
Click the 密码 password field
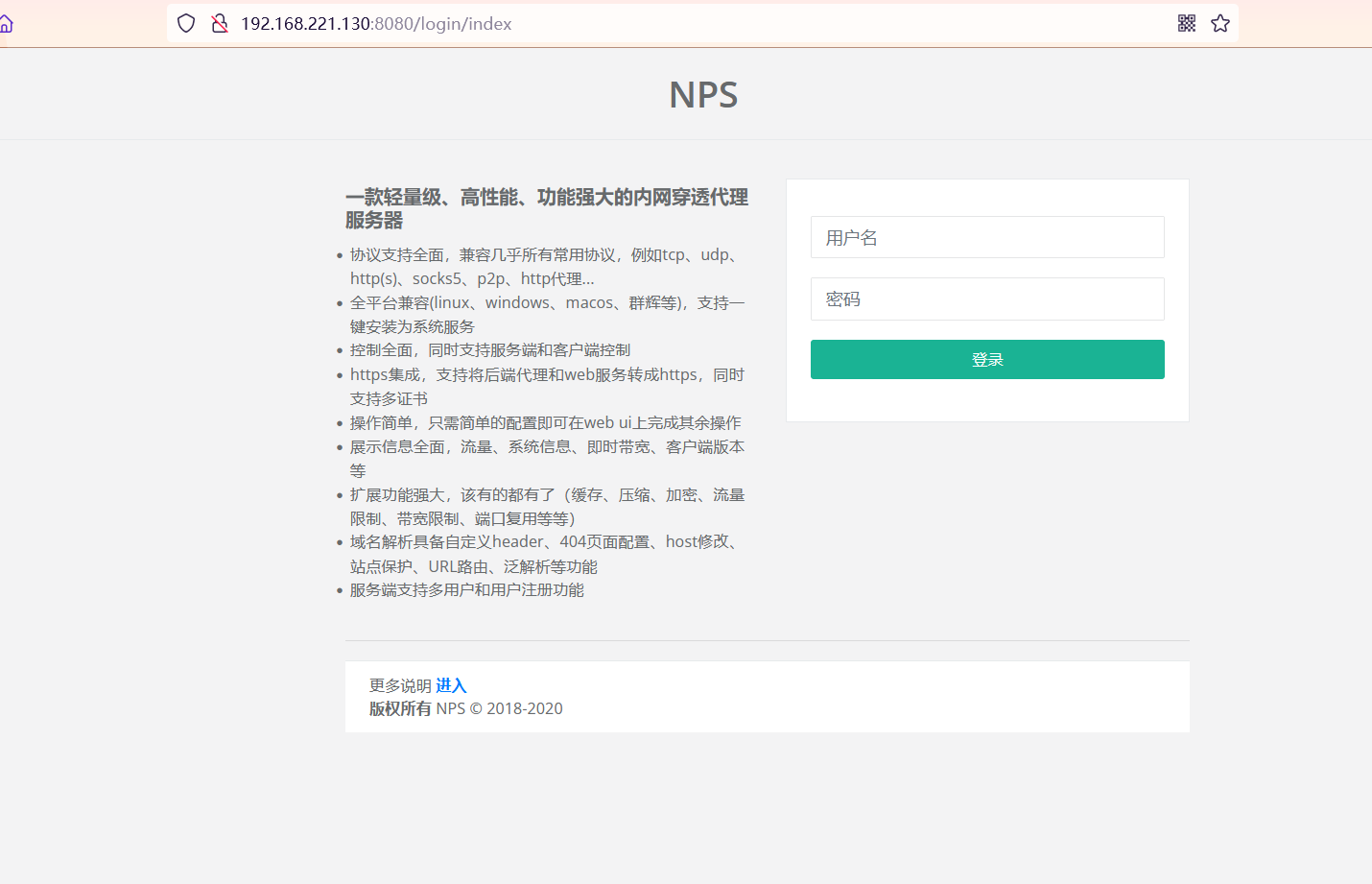pyautogui.click(x=987, y=299)
